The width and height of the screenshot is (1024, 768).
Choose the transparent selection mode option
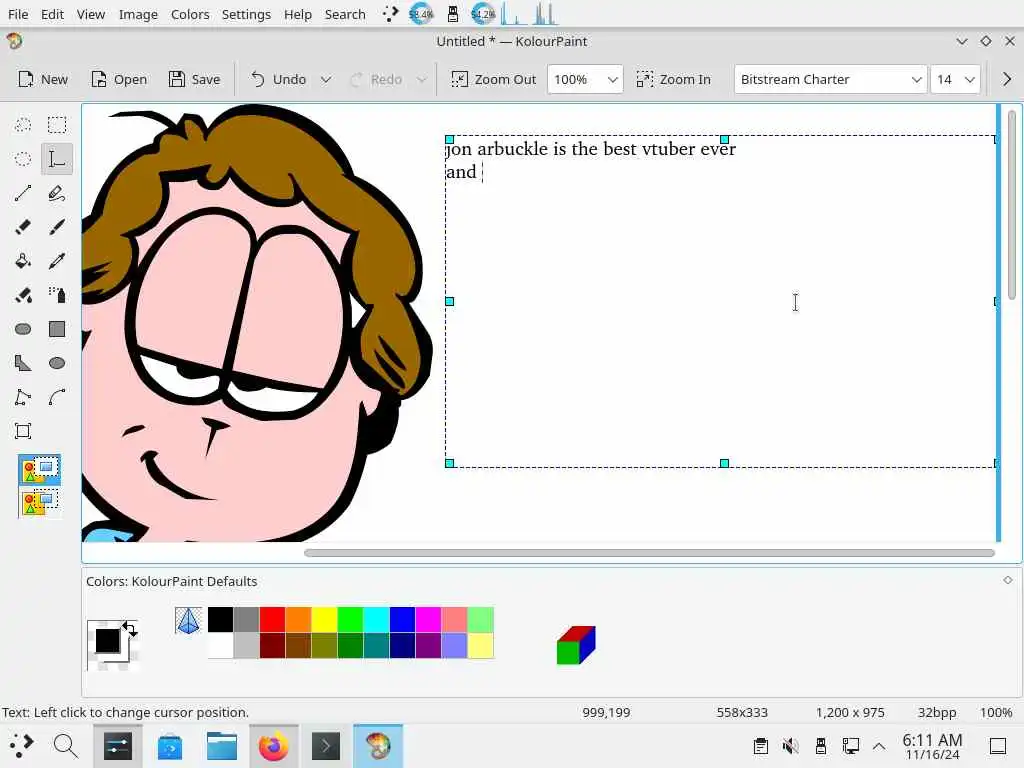(40, 503)
